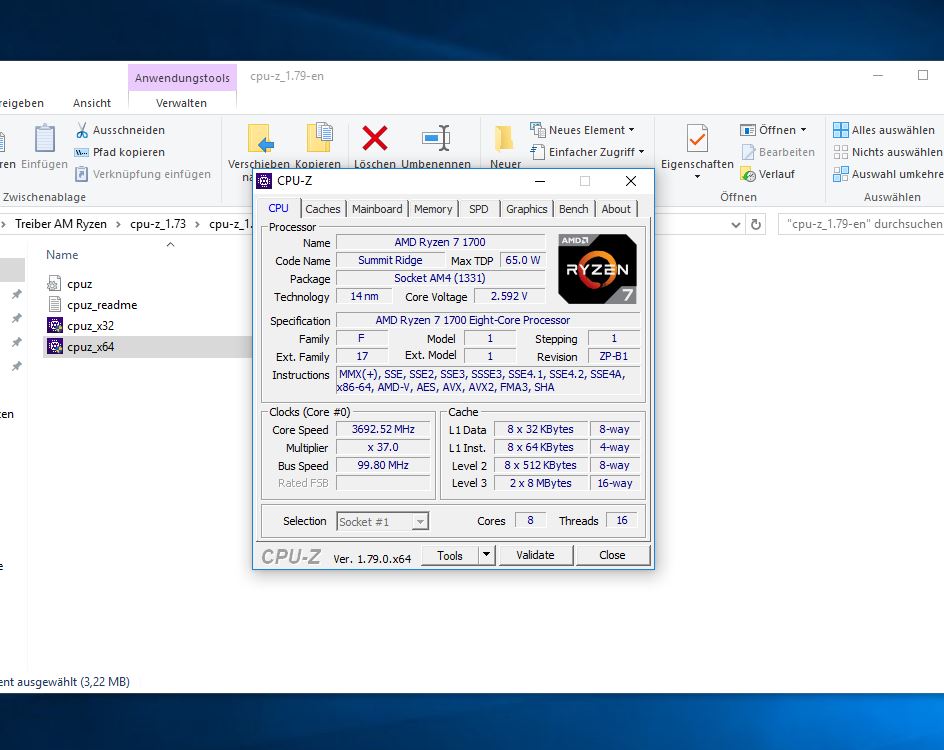Click cpu-z_1.73 breadcrumb segment
944x750 pixels.
tap(158, 224)
